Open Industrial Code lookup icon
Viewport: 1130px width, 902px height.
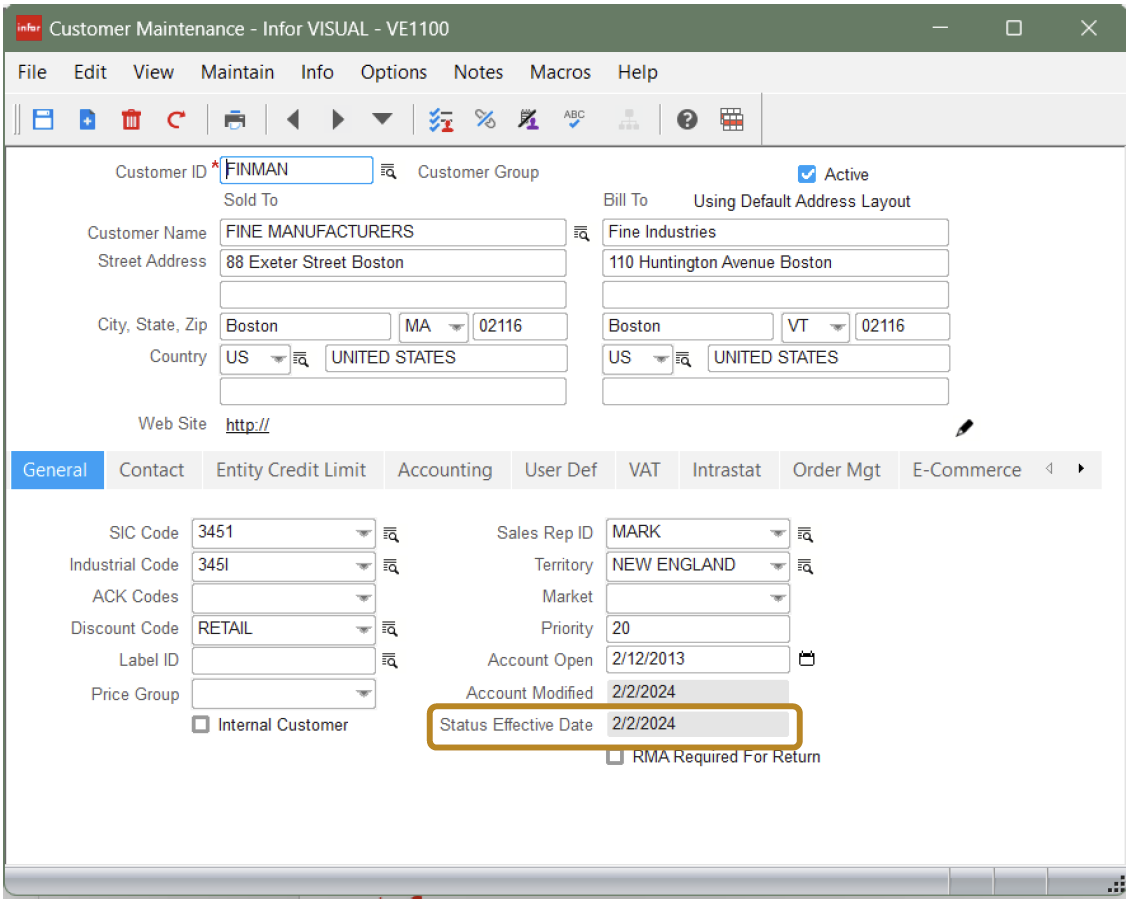coord(391,566)
